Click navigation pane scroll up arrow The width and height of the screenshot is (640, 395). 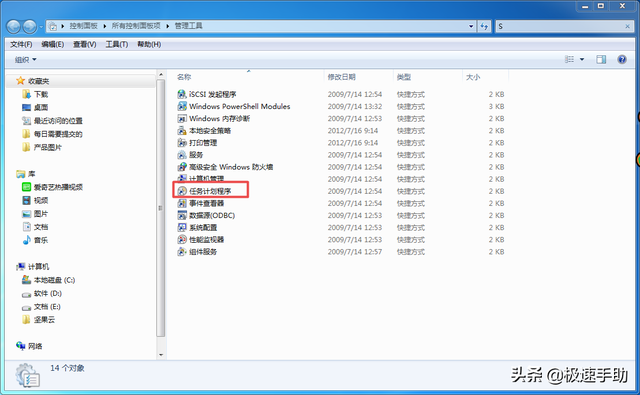161,75
